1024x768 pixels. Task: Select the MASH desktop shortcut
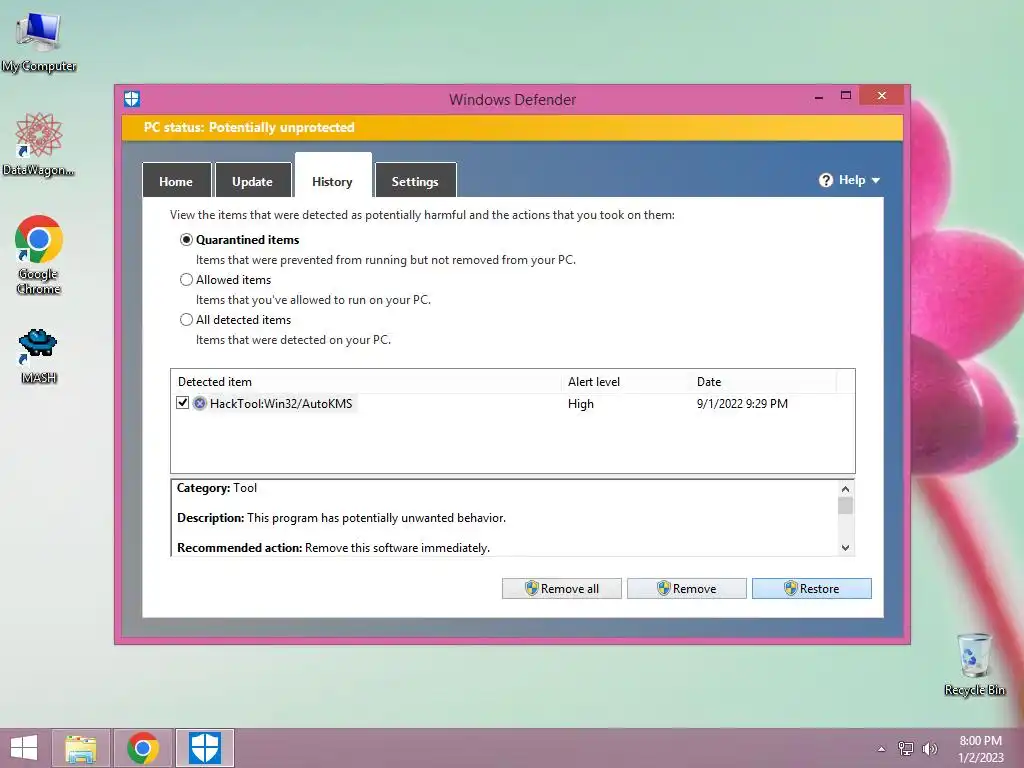(39, 356)
